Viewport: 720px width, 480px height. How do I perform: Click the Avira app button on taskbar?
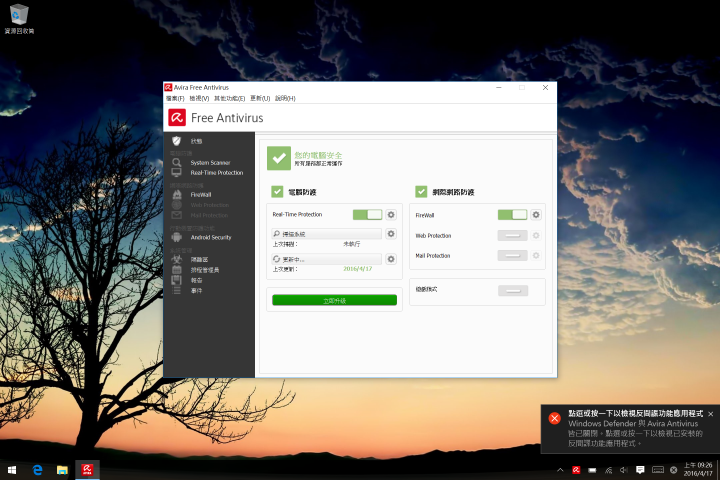[87, 470]
